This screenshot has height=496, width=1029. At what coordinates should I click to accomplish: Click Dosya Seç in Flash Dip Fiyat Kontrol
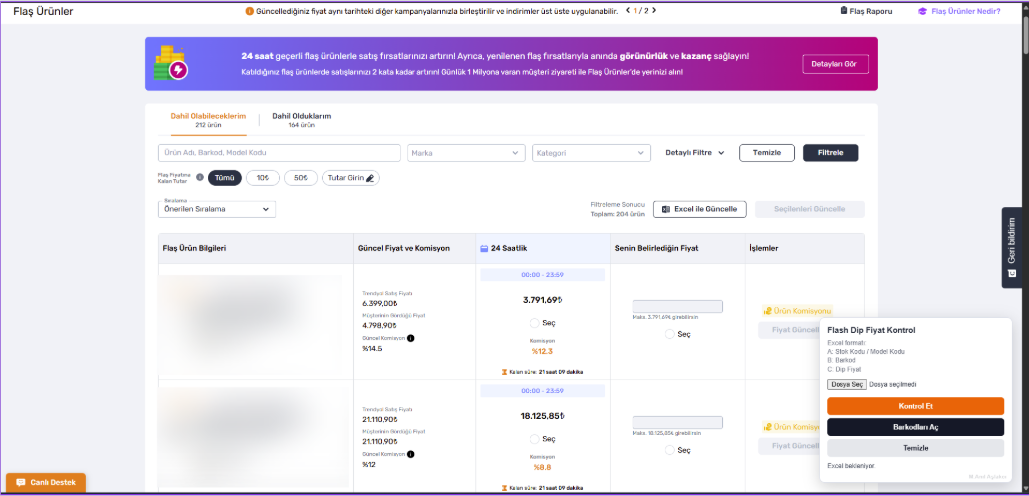847,384
